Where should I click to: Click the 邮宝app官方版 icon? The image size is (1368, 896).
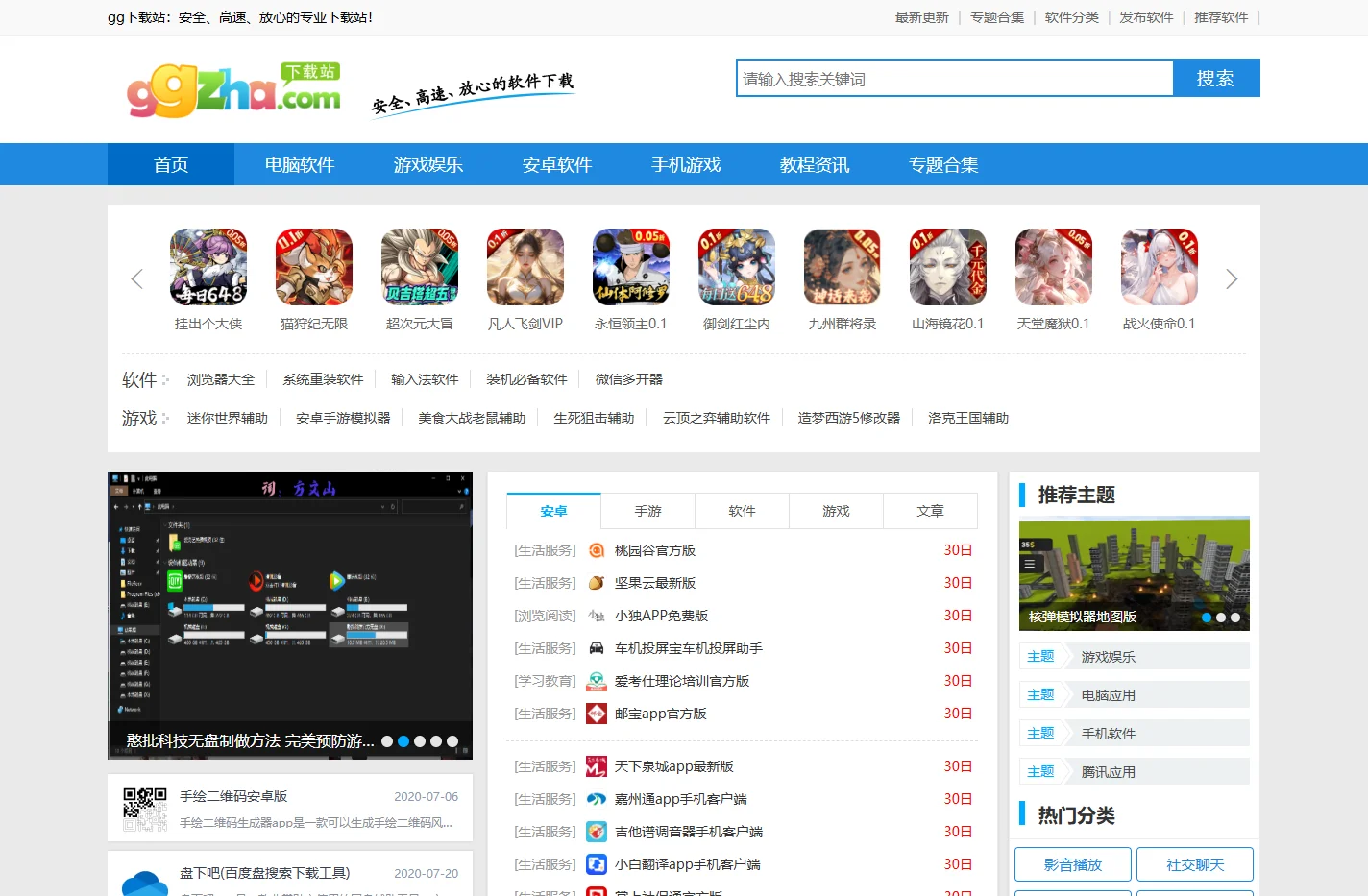point(597,714)
